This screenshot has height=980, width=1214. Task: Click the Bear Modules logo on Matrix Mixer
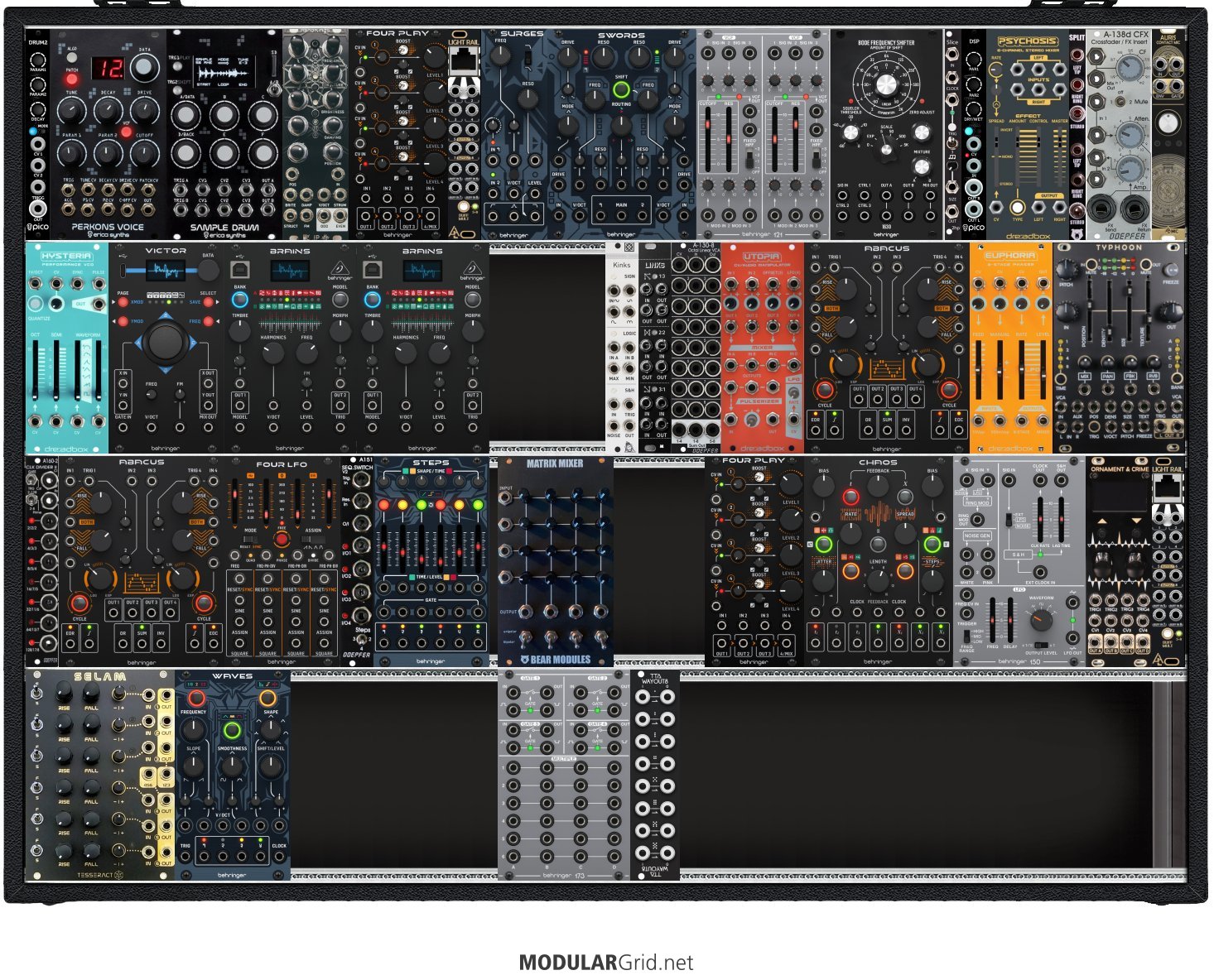tap(555, 660)
